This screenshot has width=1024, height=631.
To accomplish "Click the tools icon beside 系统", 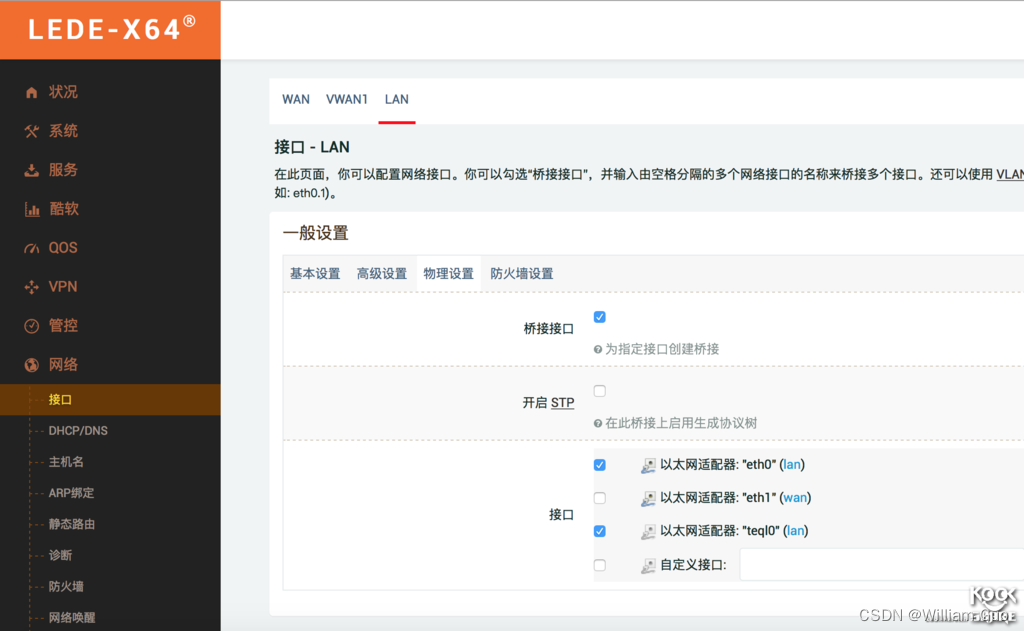I will [32, 131].
